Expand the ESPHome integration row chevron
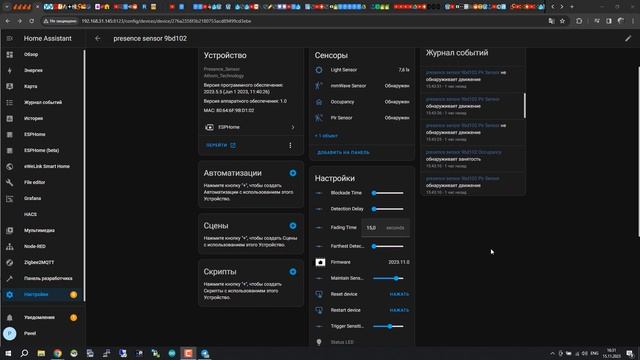Screen dimensions: 640x360 (293, 127)
